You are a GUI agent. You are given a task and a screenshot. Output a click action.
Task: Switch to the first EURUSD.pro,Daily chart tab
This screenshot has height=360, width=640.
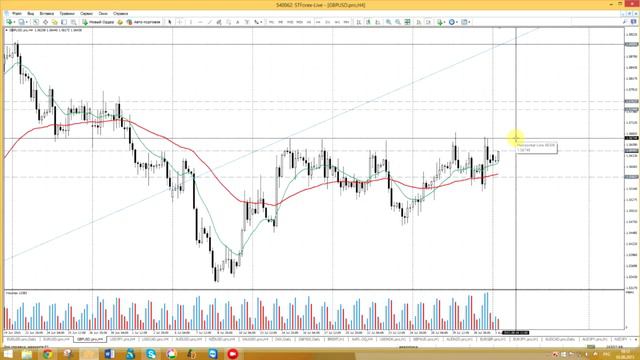[x=22, y=339]
